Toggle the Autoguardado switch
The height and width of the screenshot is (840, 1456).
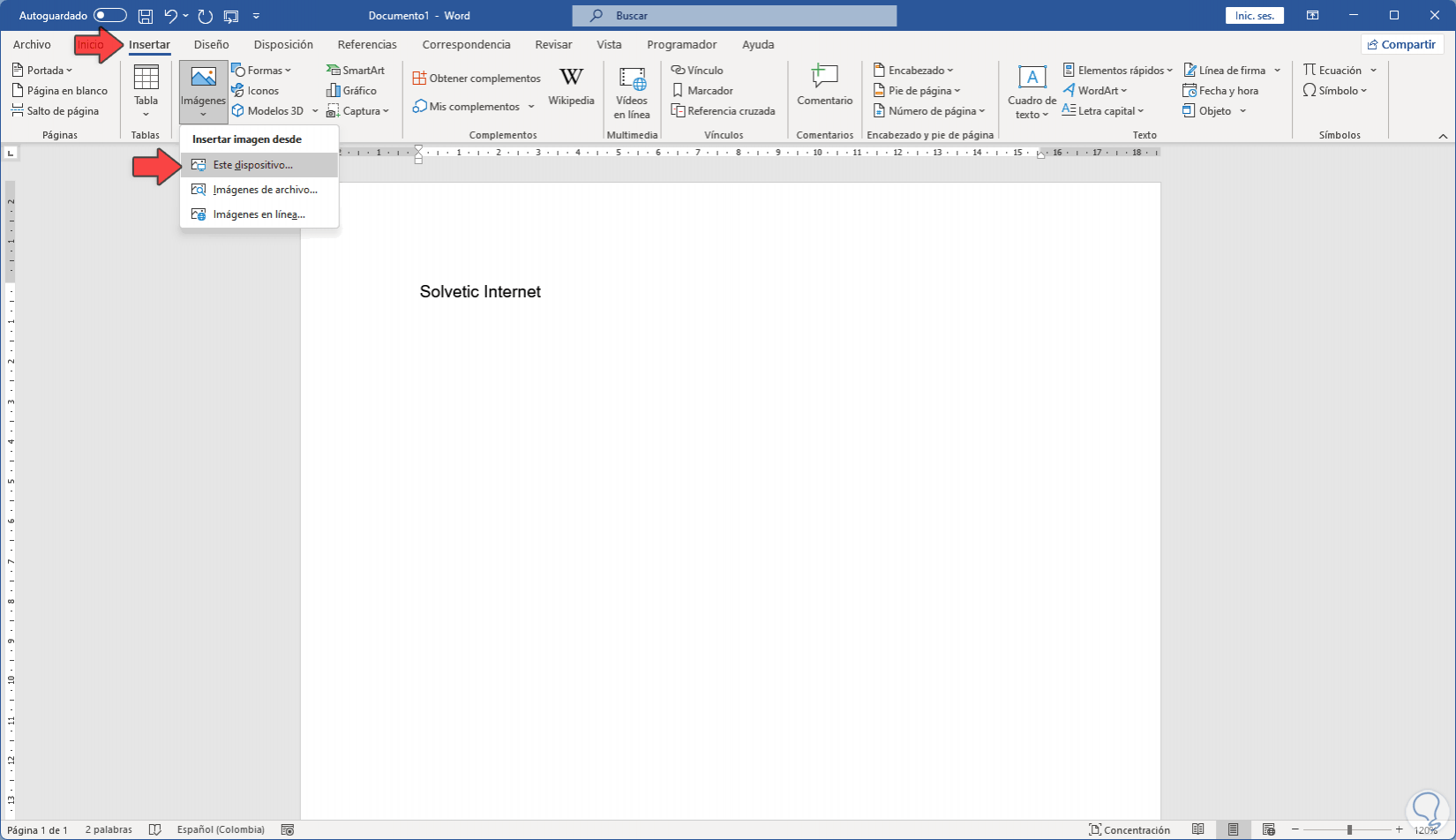coord(110,16)
